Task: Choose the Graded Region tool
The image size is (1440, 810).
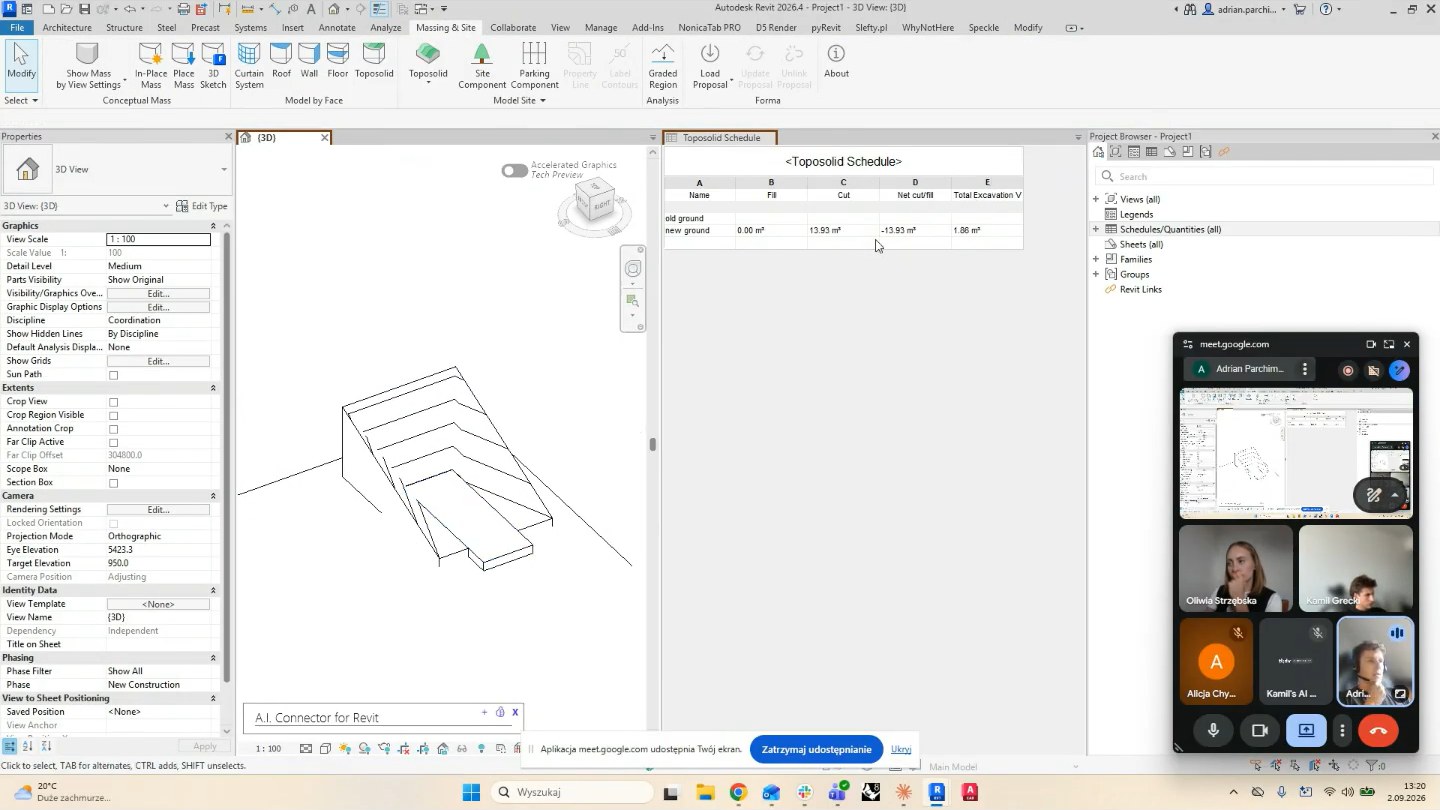Action: (x=662, y=66)
